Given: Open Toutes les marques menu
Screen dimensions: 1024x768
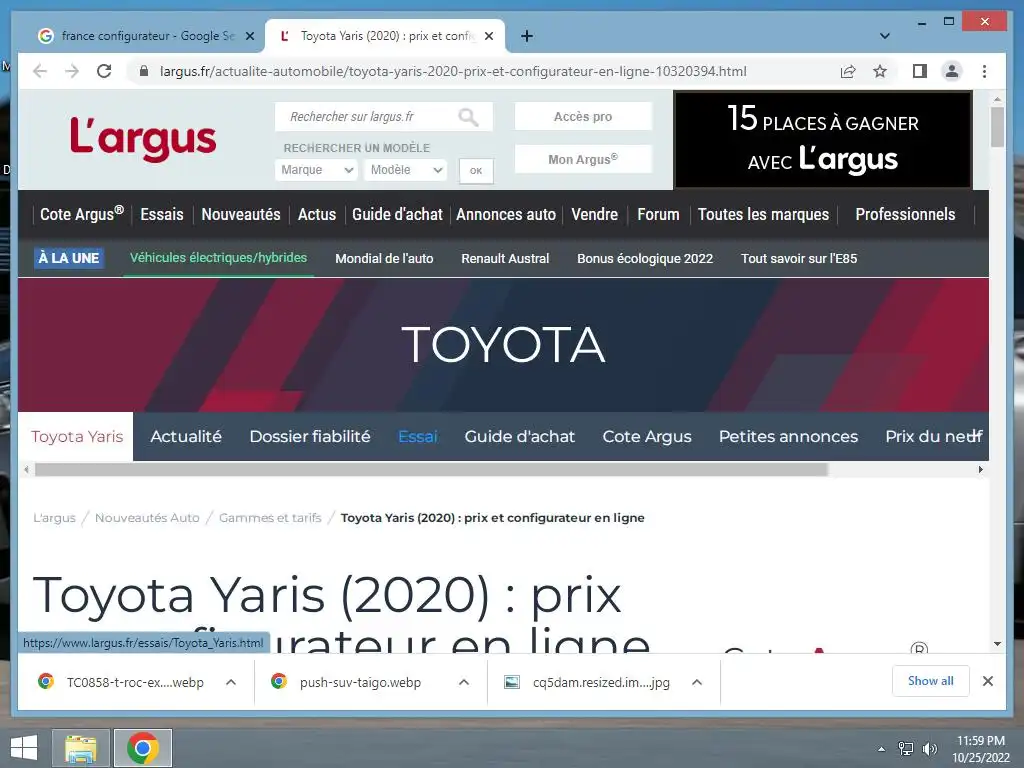Looking at the screenshot, I should click(763, 214).
